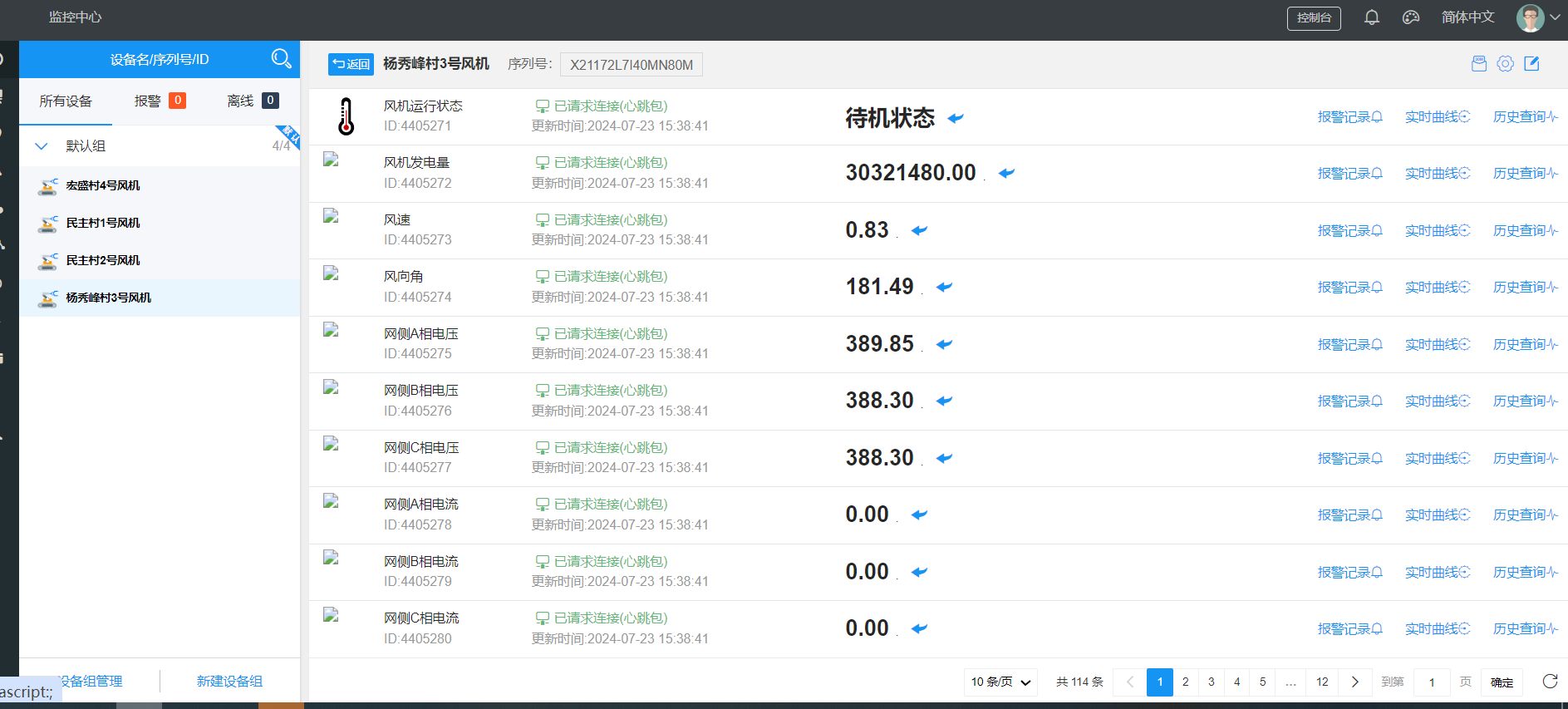The image size is (1568, 709).
Task: Select 民主村2号风机 in device list
Action: tap(160, 260)
